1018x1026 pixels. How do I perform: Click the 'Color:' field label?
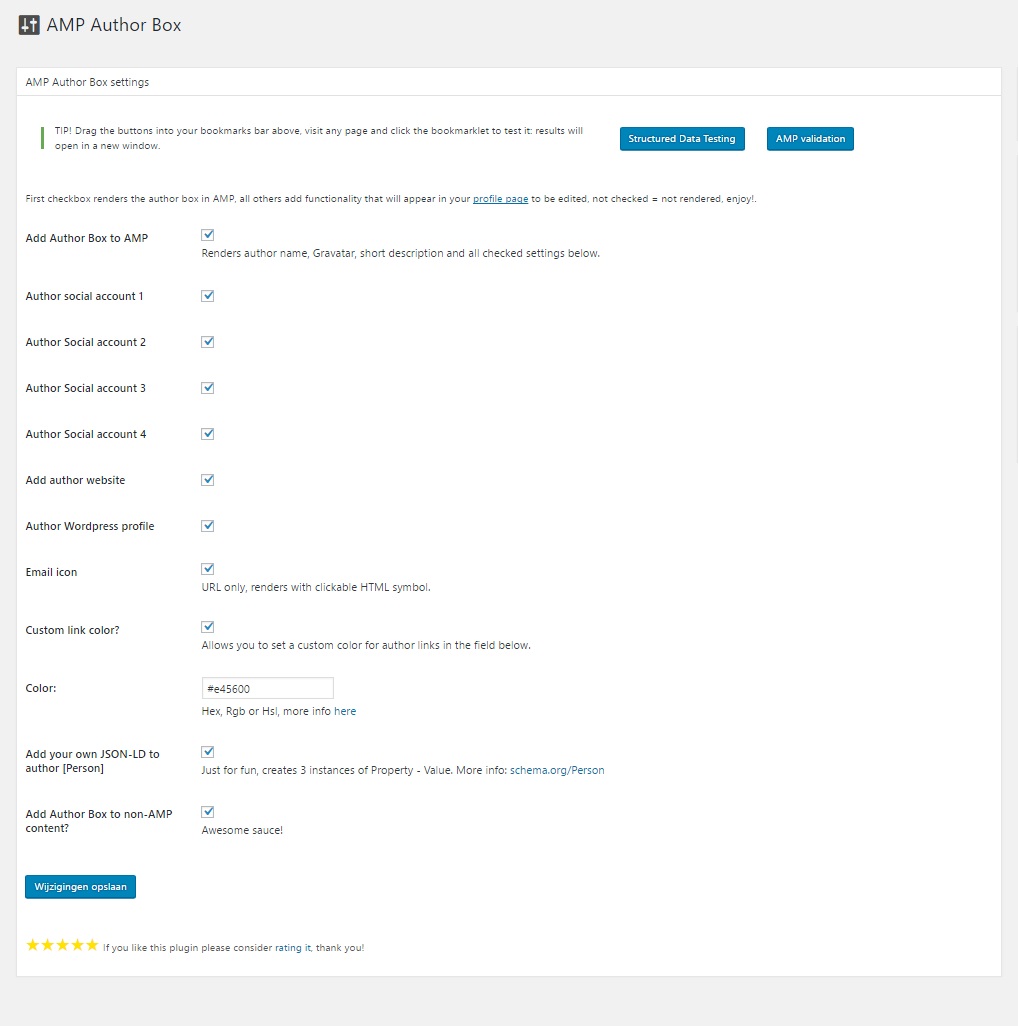[x=41, y=688]
